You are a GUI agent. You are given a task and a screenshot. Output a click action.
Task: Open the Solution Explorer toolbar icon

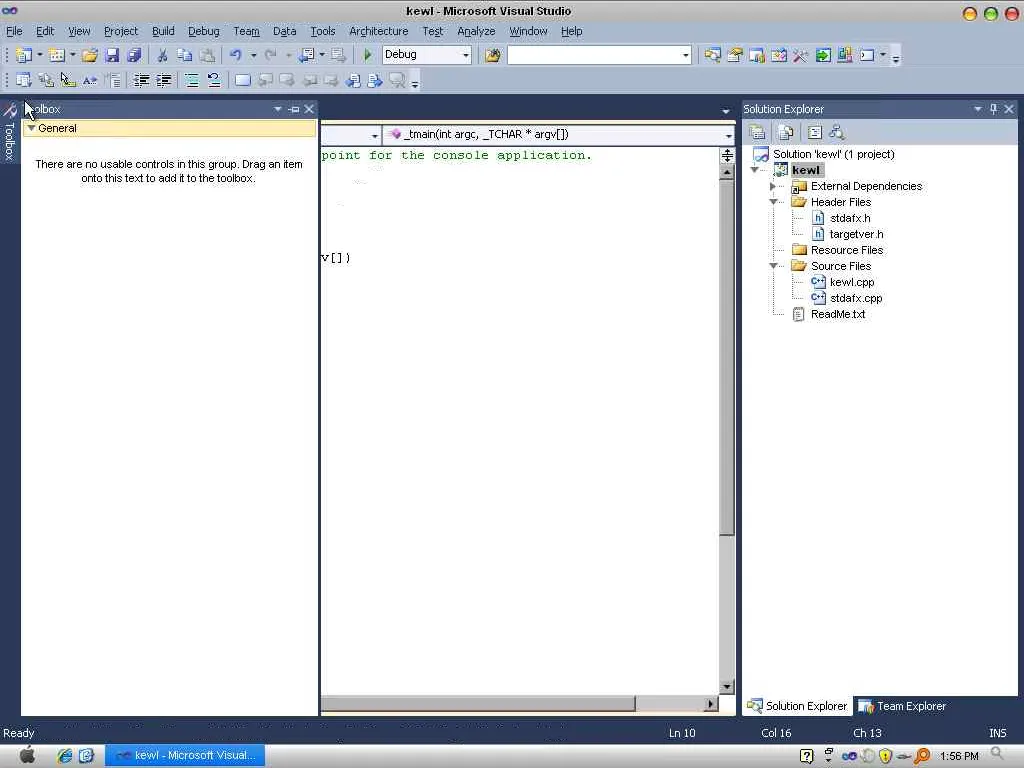point(712,56)
